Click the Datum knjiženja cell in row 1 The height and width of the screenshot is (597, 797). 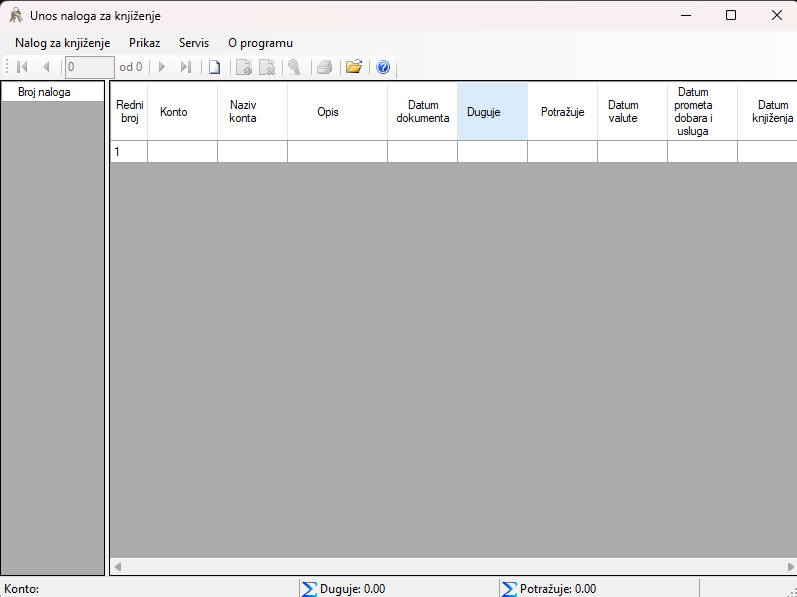click(x=768, y=151)
